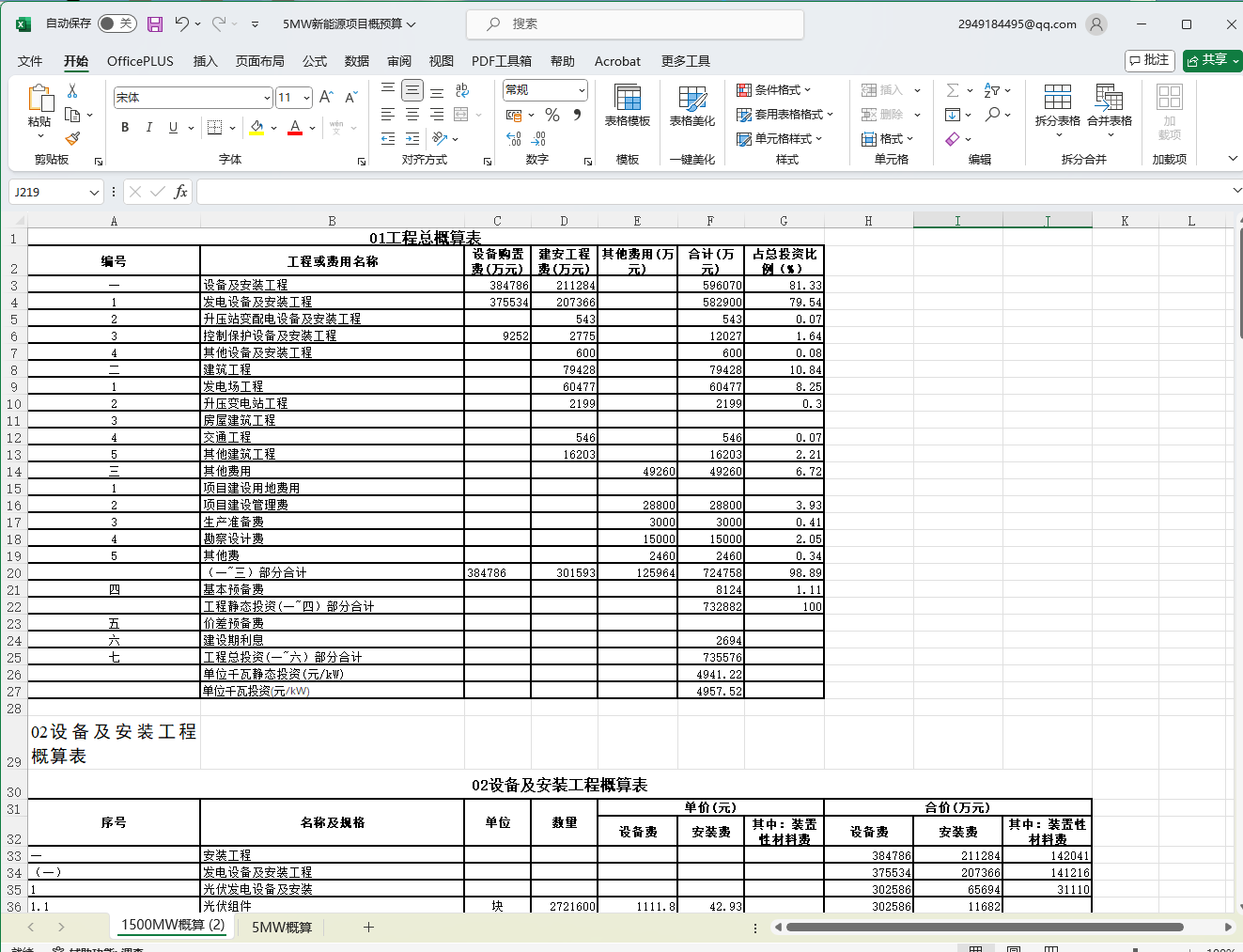Switch to the 数据 Data tab
The image size is (1243, 952).
click(357, 61)
